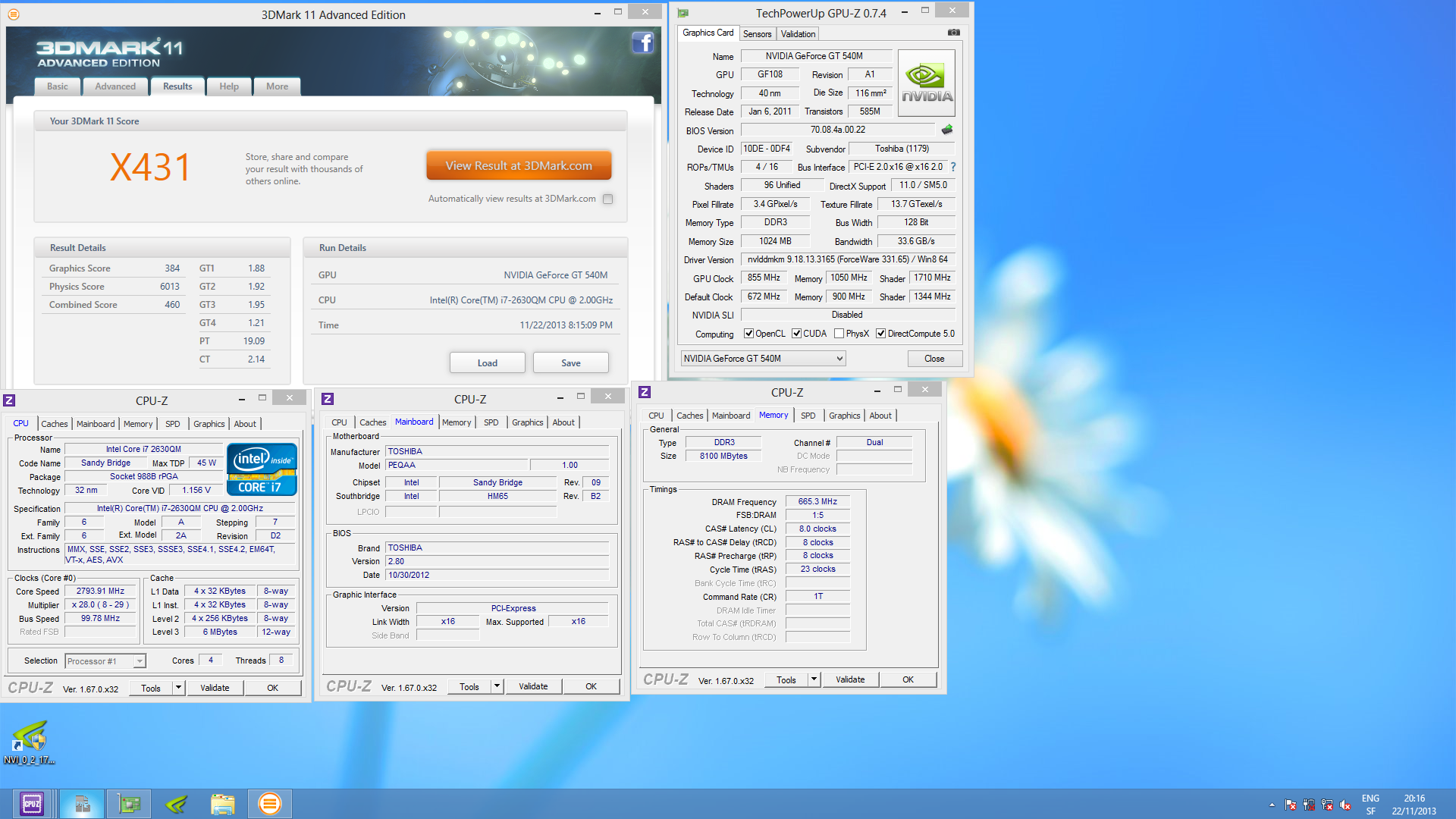Click the GPU-Z screenshot camera icon

coord(954,33)
